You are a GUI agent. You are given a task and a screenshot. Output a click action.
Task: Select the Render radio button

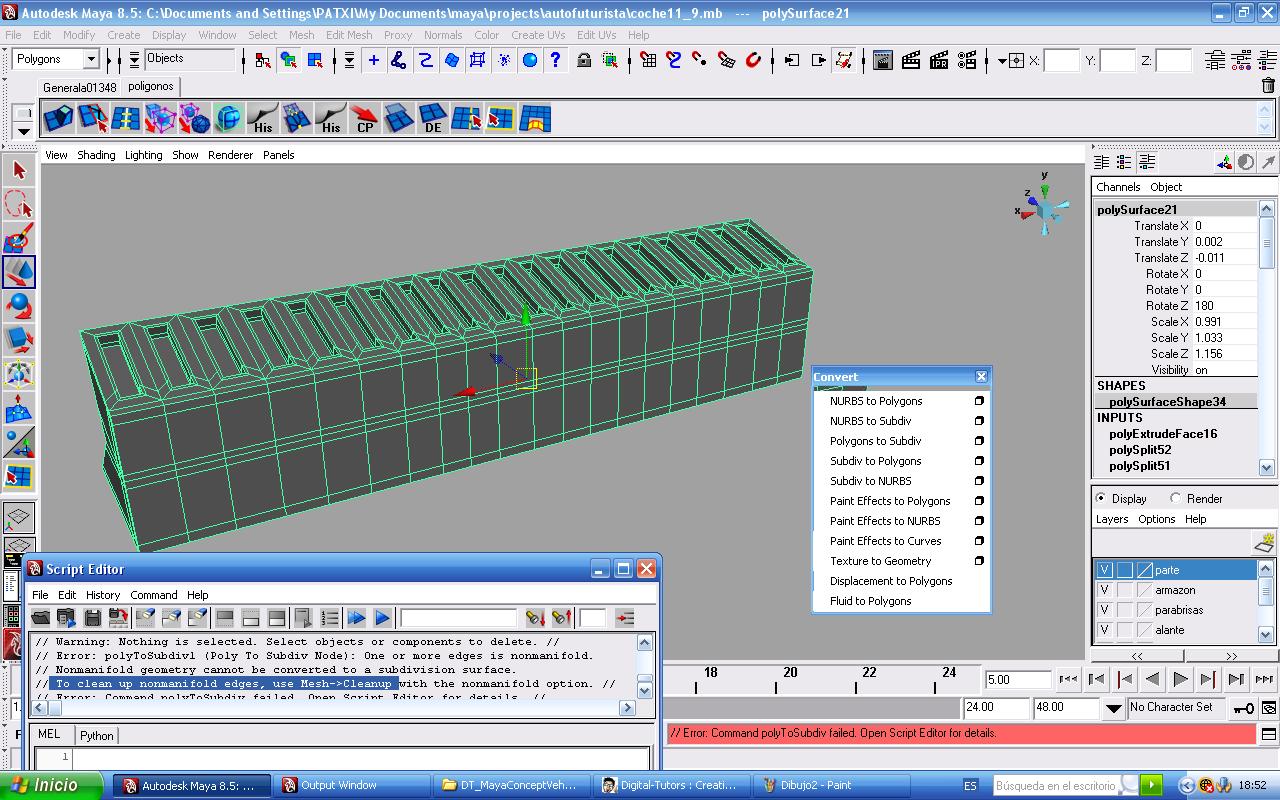(1175, 498)
